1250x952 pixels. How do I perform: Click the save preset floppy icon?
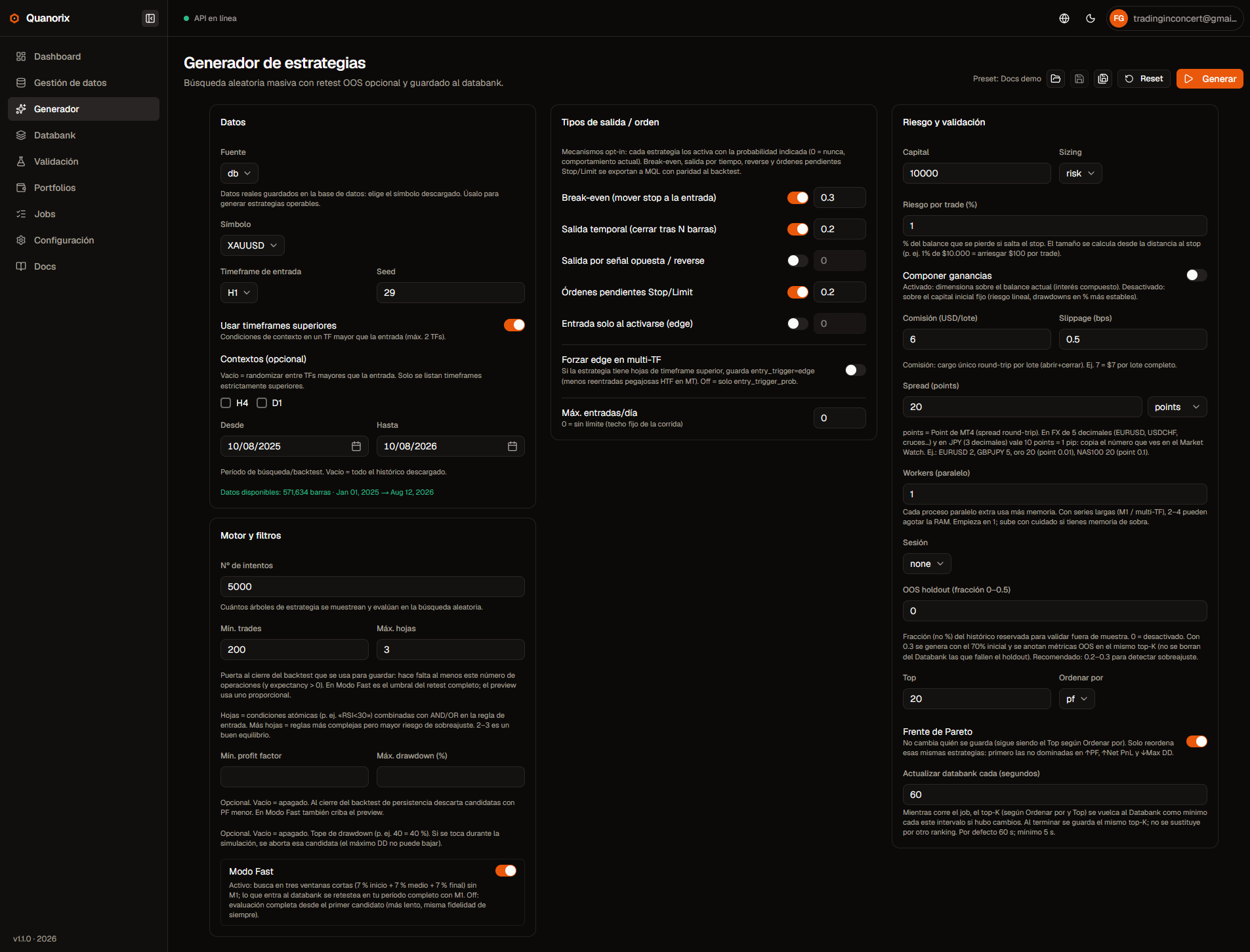click(x=1079, y=79)
